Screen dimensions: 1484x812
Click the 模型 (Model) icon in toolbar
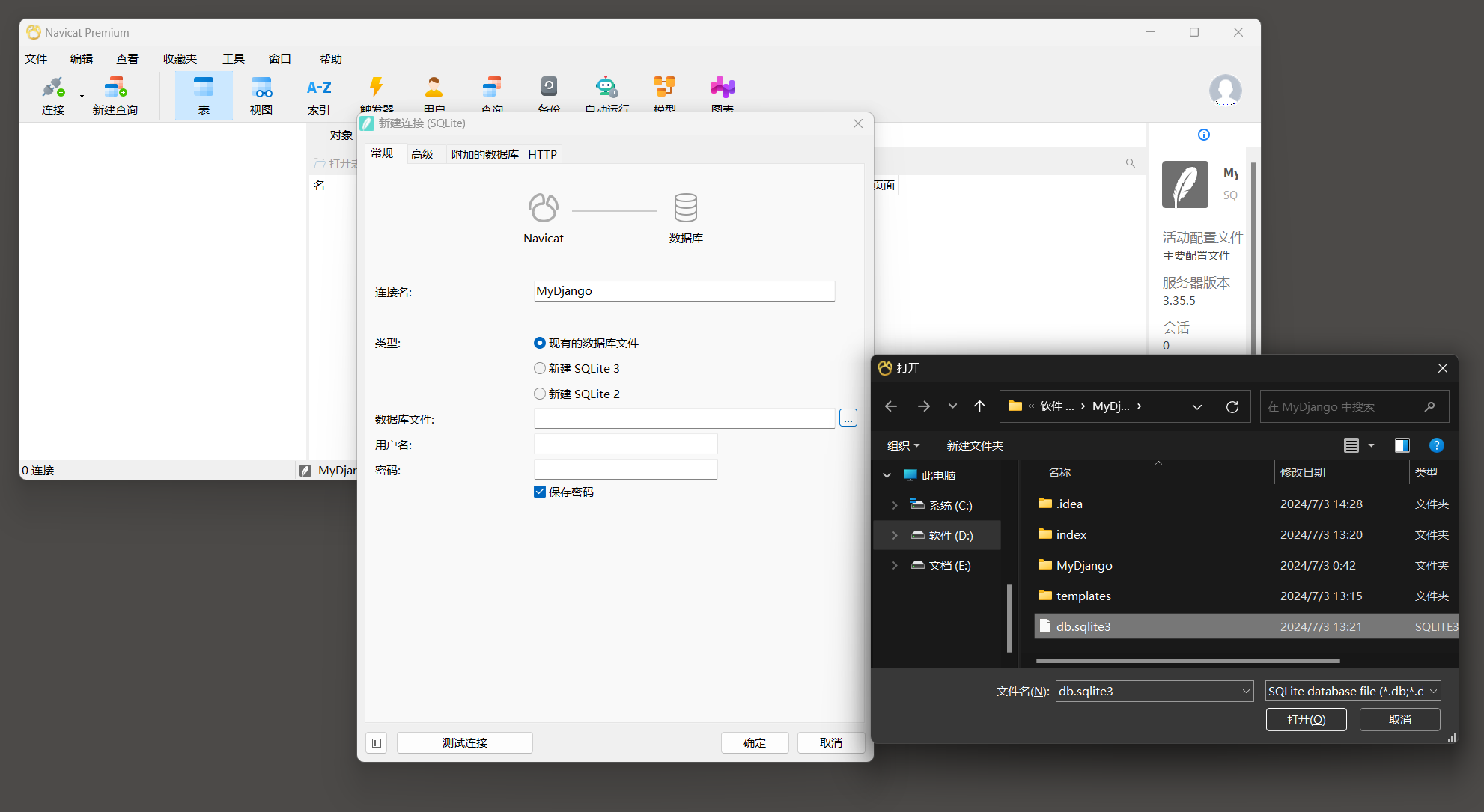tap(664, 89)
